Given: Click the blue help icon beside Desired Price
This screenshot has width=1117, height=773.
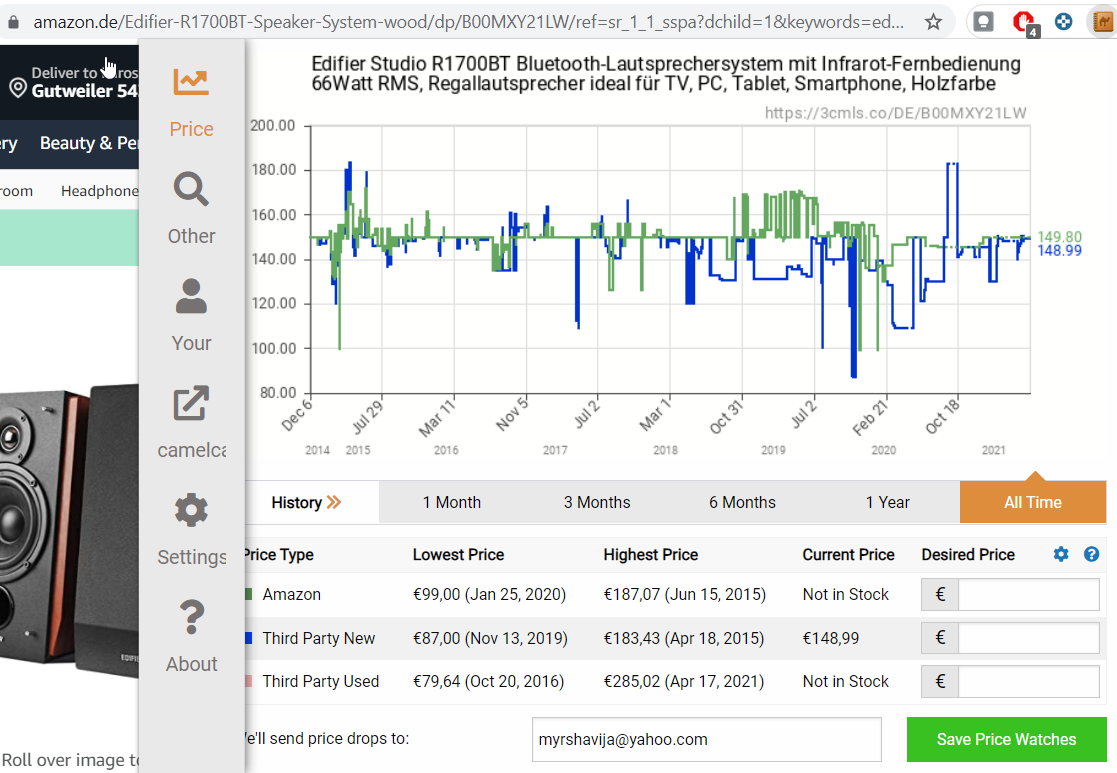Looking at the screenshot, I should point(1091,554).
